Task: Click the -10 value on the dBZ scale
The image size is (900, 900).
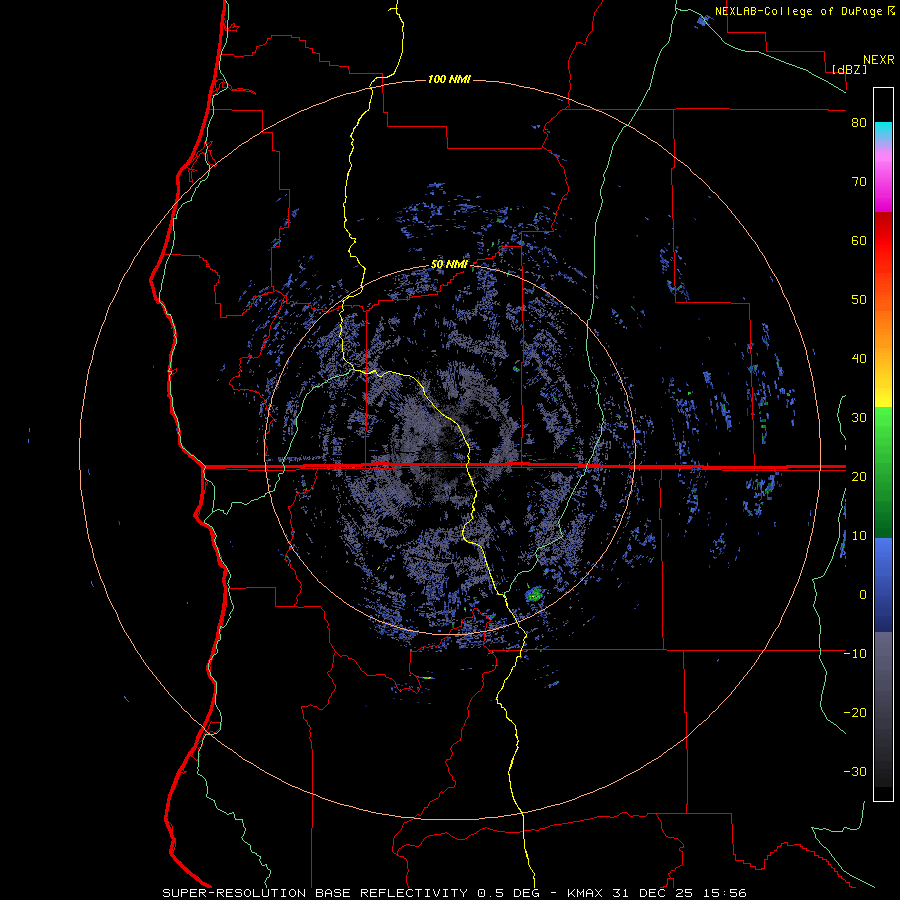Action: [x=855, y=654]
